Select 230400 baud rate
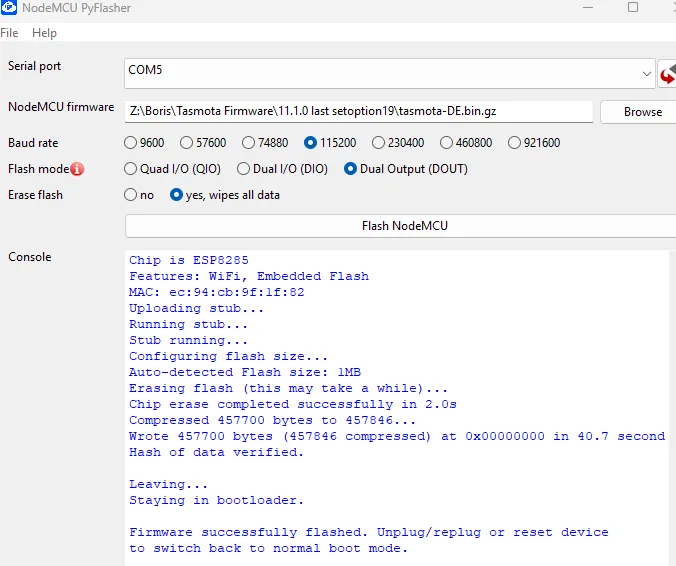Screen dimensions: 676x566 (x=398, y=143)
